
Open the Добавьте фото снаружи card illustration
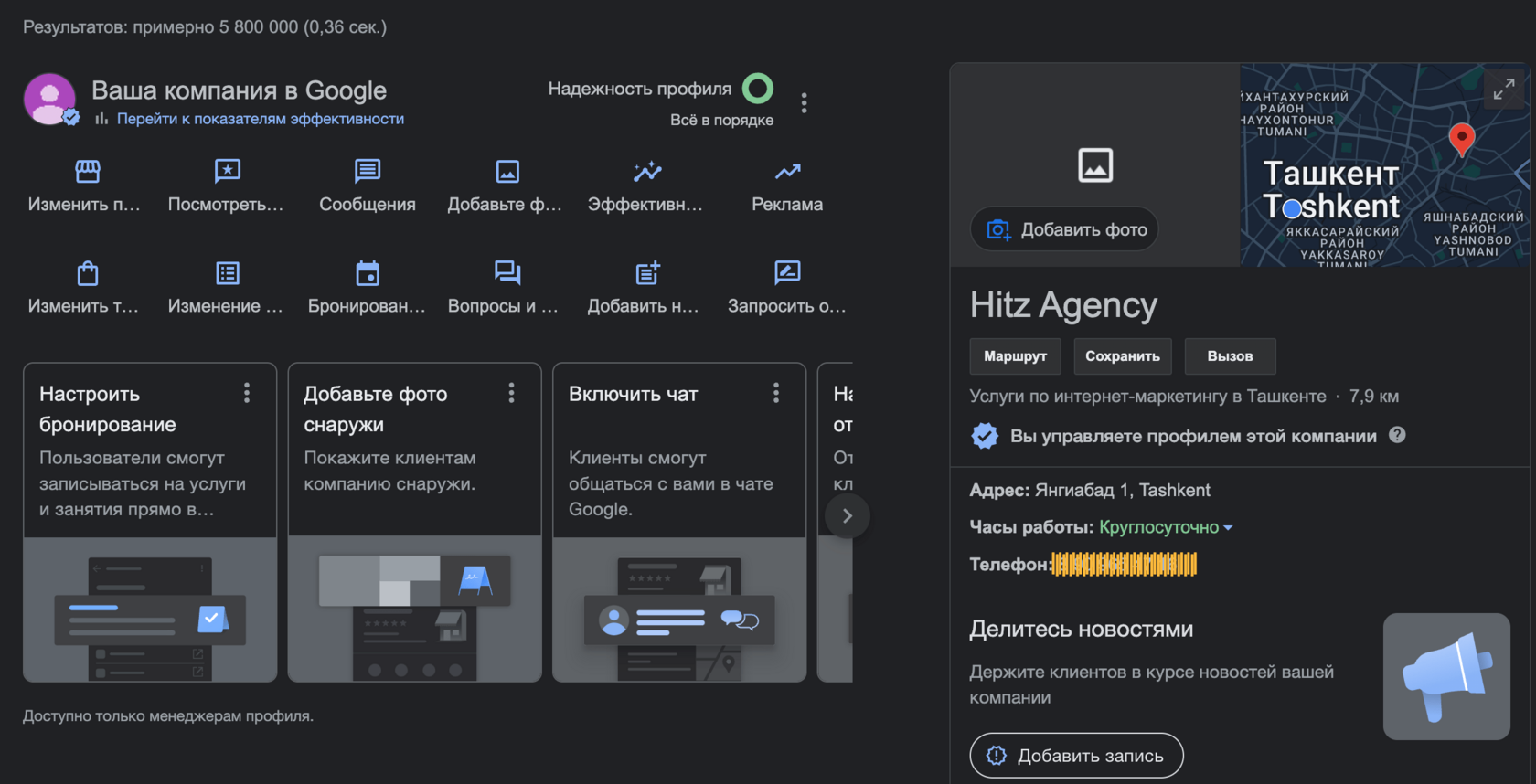tap(415, 609)
